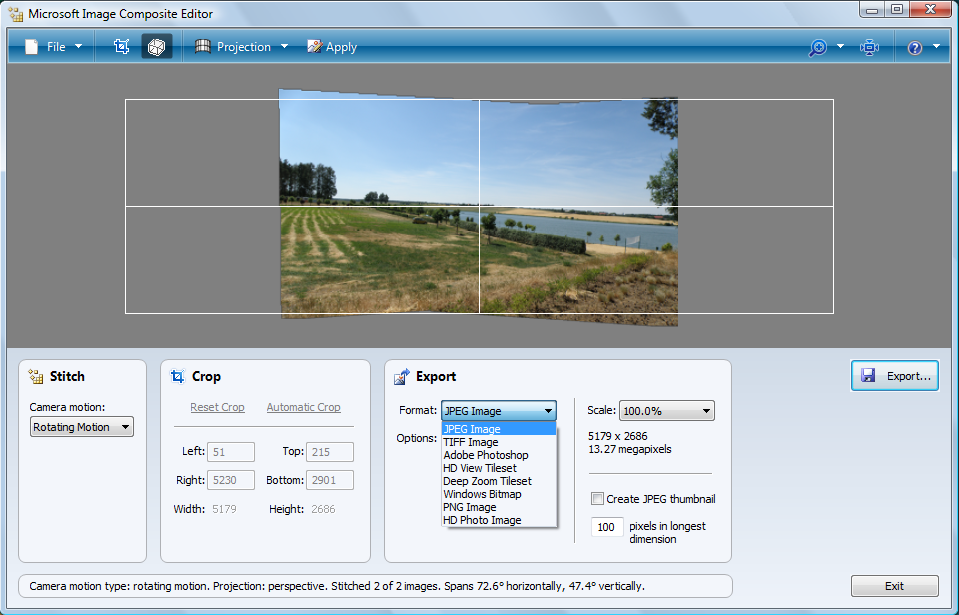Choose Adobe Photoshop format option
Screen dimensions: 959x615
[x=498, y=455]
